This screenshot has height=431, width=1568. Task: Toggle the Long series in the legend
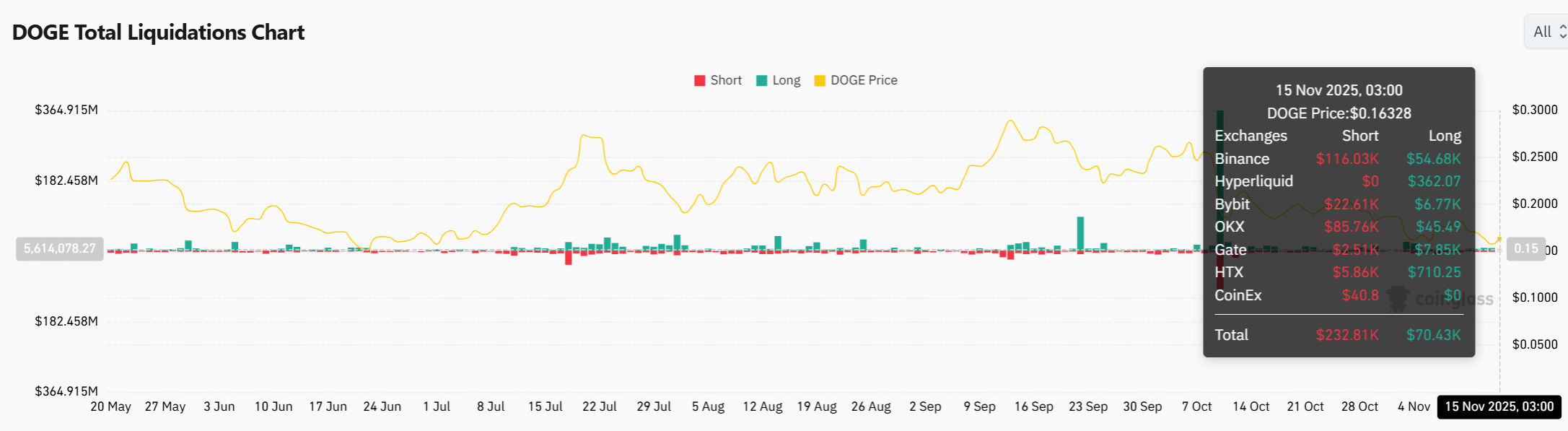tap(779, 80)
